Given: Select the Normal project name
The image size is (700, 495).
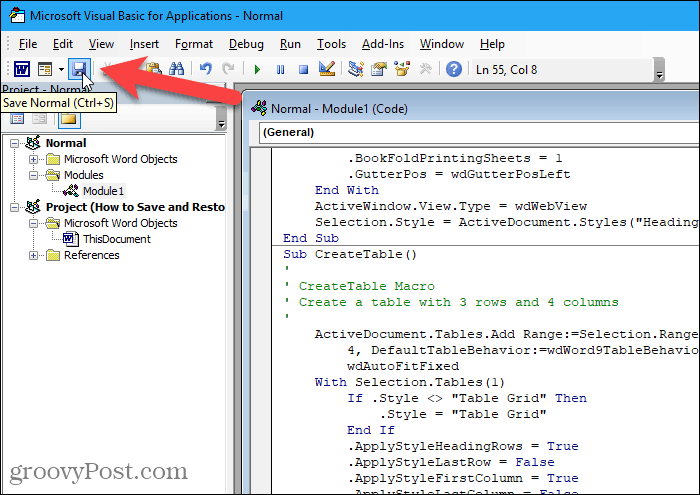Looking at the screenshot, I should (66, 143).
